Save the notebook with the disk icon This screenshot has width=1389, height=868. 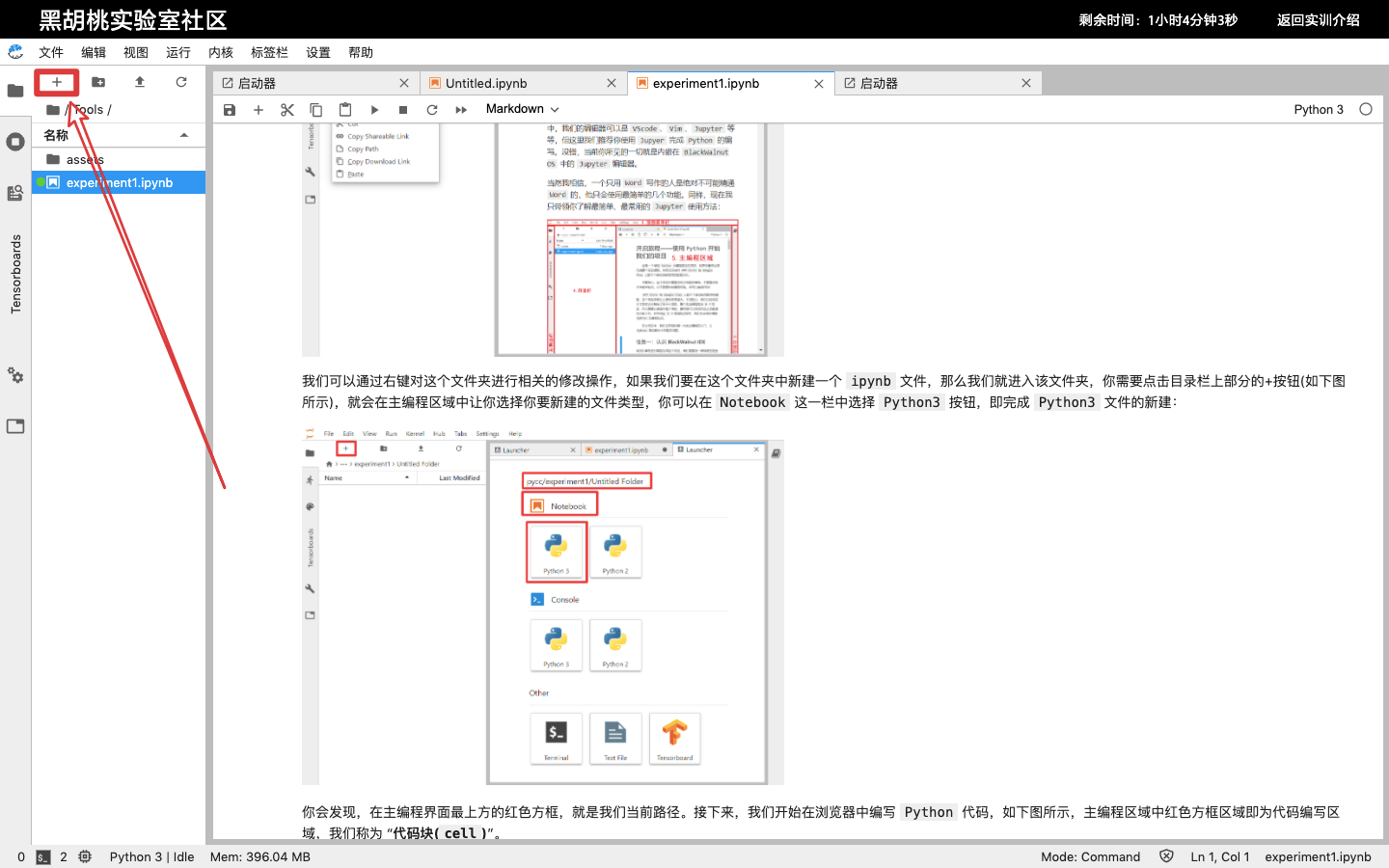pyautogui.click(x=230, y=110)
